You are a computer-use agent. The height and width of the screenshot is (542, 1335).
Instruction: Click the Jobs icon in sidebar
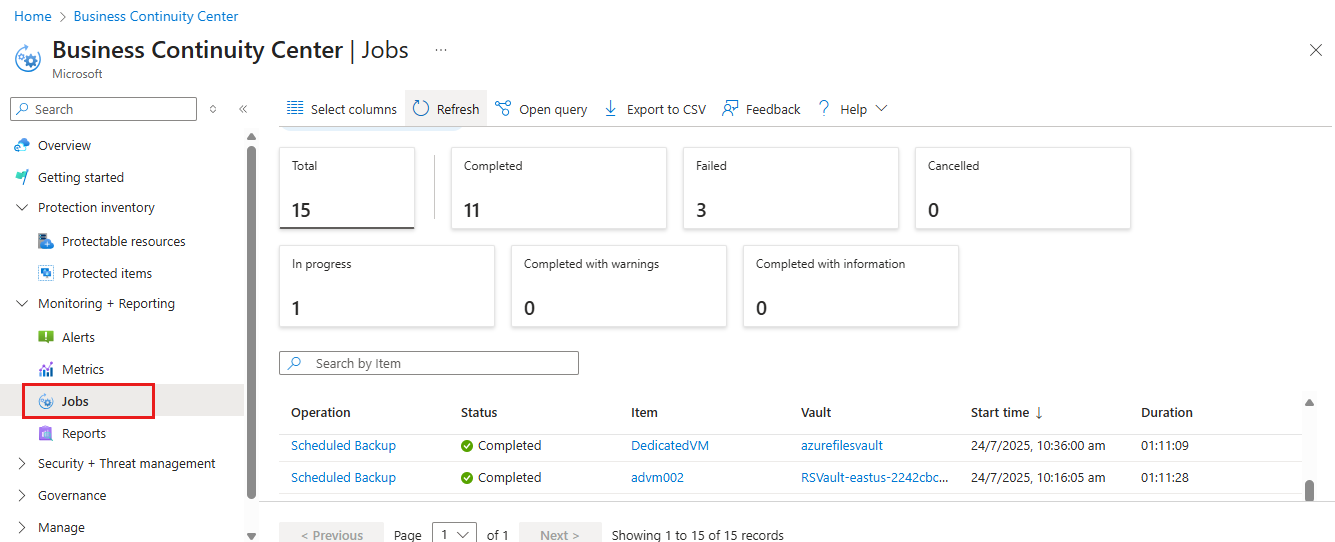click(x=46, y=401)
